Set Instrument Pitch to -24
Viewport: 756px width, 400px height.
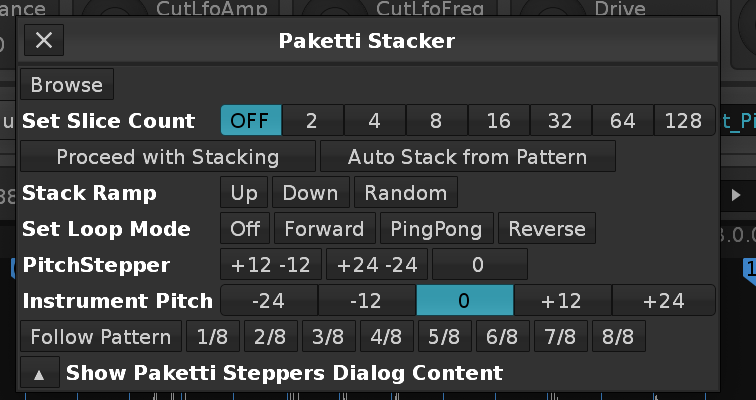point(268,301)
